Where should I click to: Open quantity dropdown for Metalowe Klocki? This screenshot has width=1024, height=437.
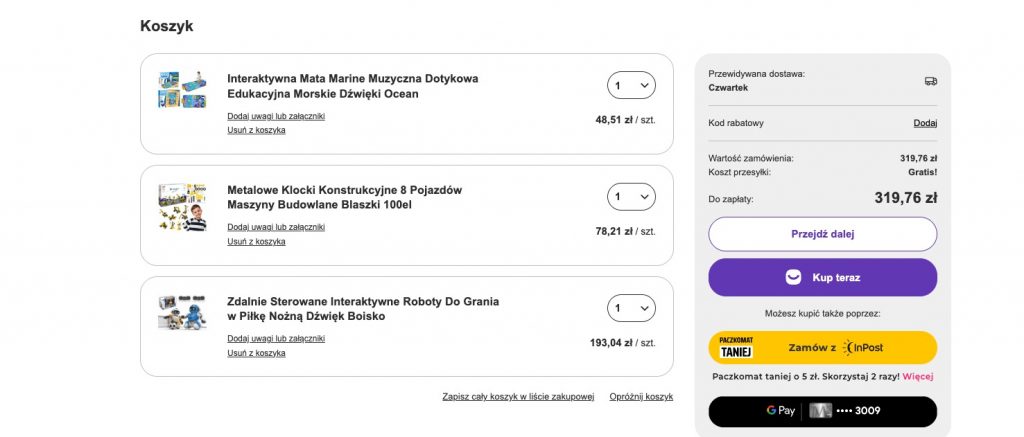point(632,197)
